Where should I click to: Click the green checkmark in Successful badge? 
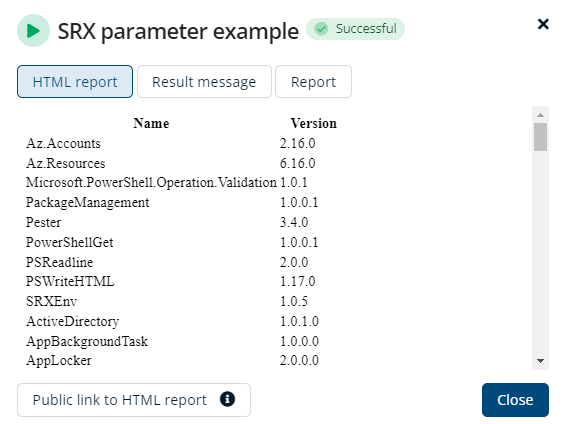pyautogui.click(x=321, y=29)
